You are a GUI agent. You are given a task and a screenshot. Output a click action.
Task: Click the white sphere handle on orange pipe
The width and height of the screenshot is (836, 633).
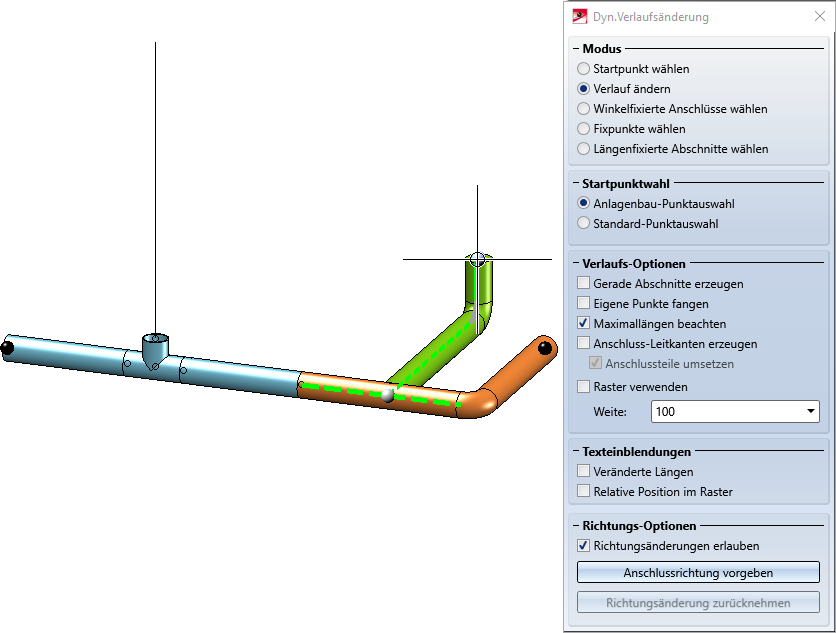tap(388, 395)
